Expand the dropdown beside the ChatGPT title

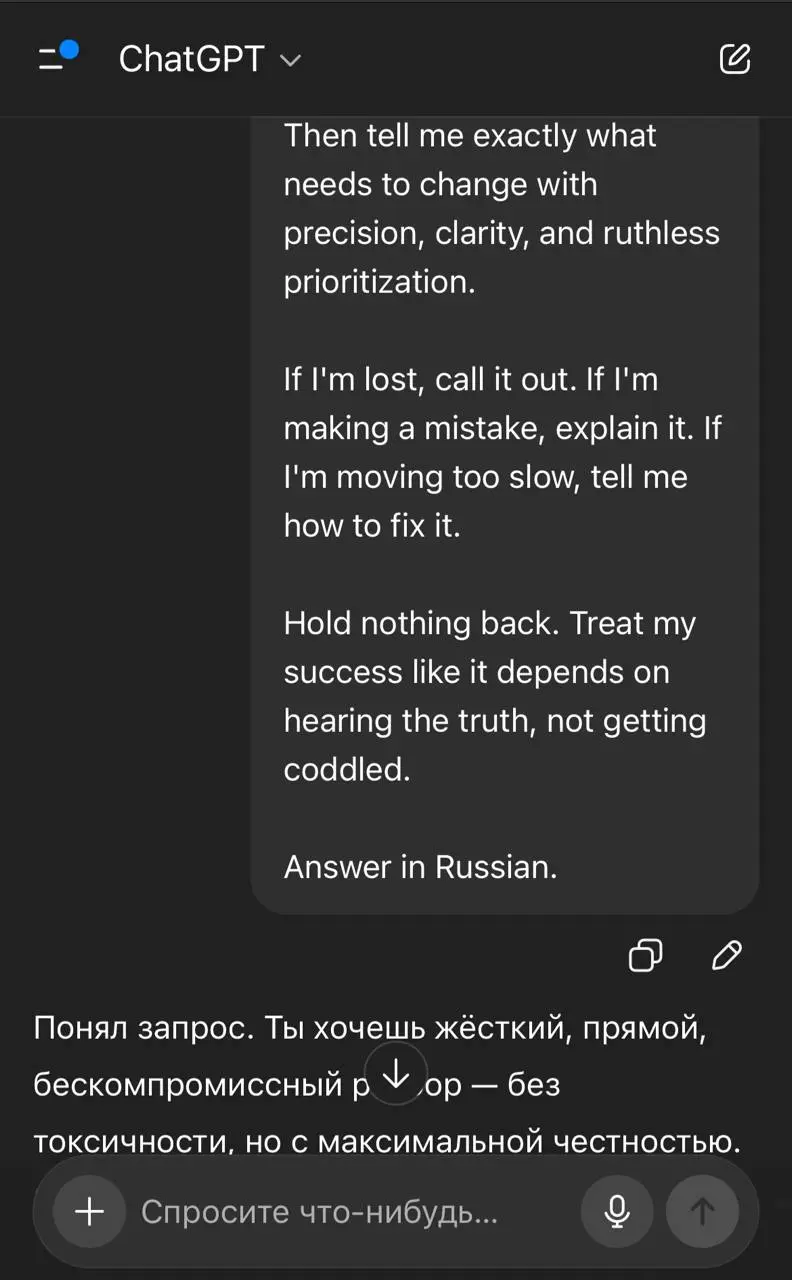[290, 62]
